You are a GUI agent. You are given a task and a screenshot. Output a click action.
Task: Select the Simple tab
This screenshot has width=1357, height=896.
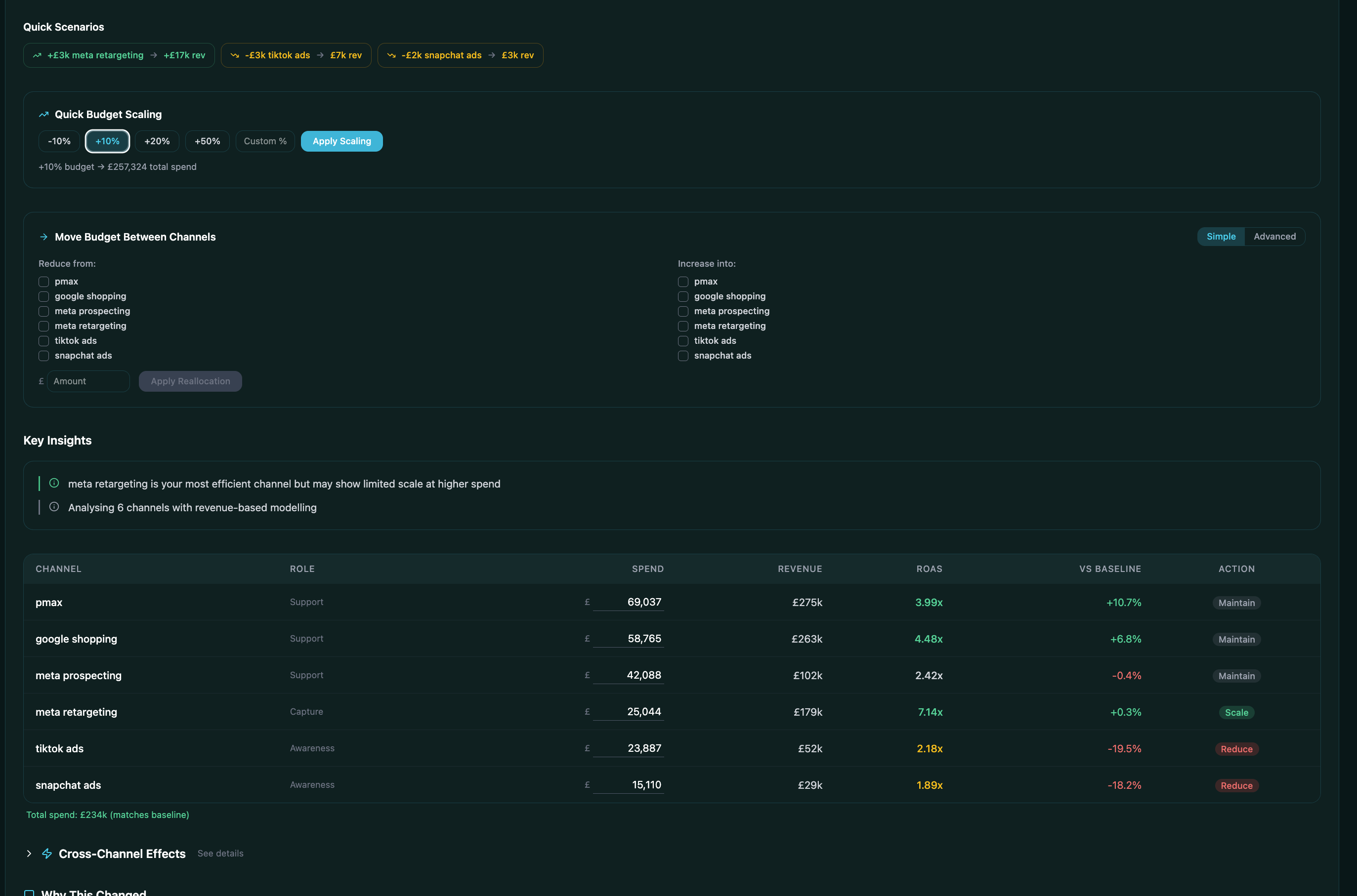1221,236
